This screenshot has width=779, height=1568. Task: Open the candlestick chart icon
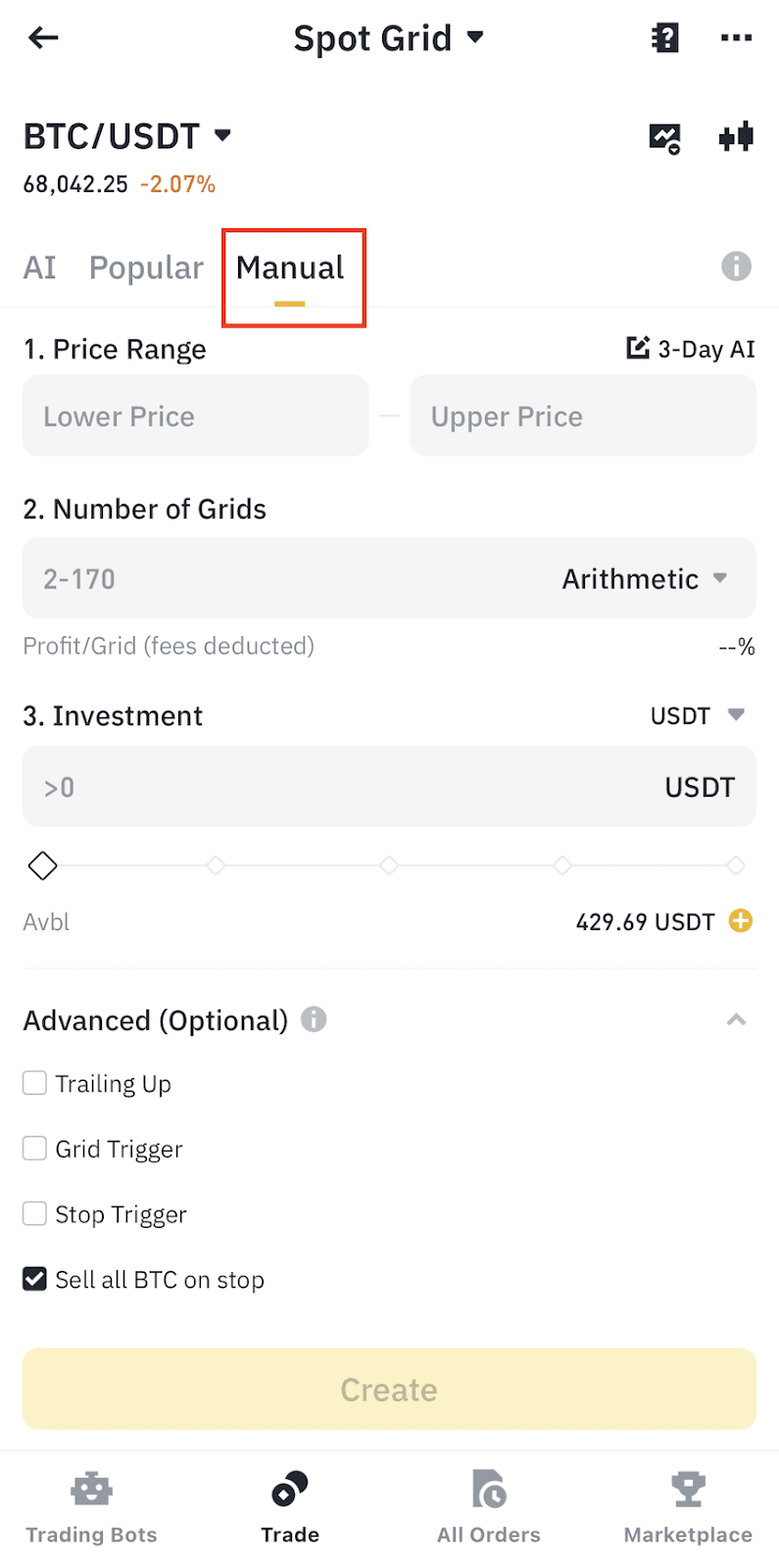click(x=736, y=137)
